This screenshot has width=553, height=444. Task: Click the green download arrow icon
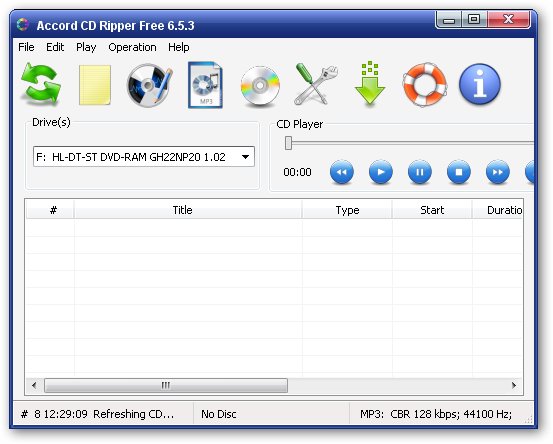pyautogui.click(x=370, y=83)
